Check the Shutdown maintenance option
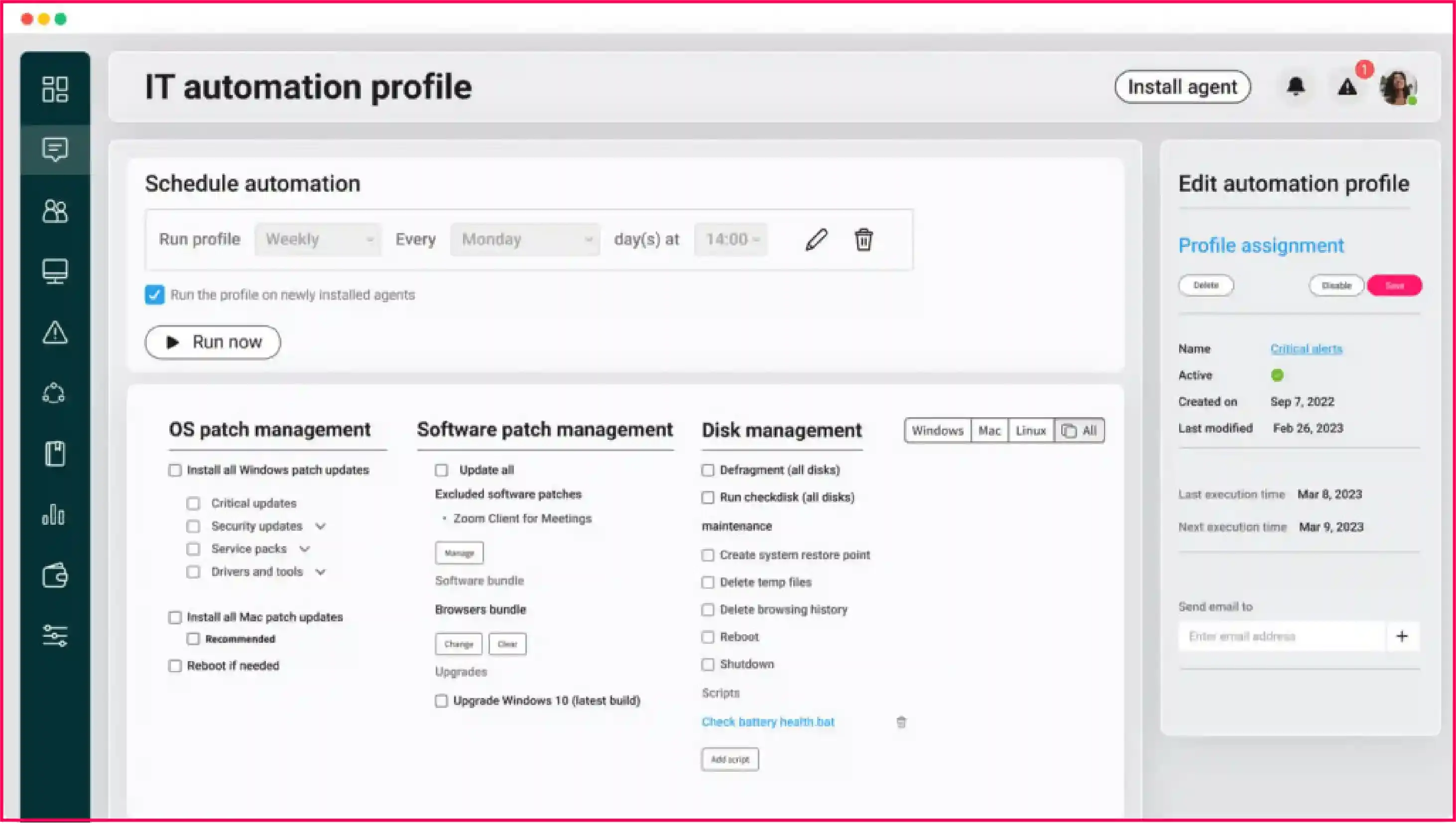The width and height of the screenshot is (1456, 823). tap(708, 664)
